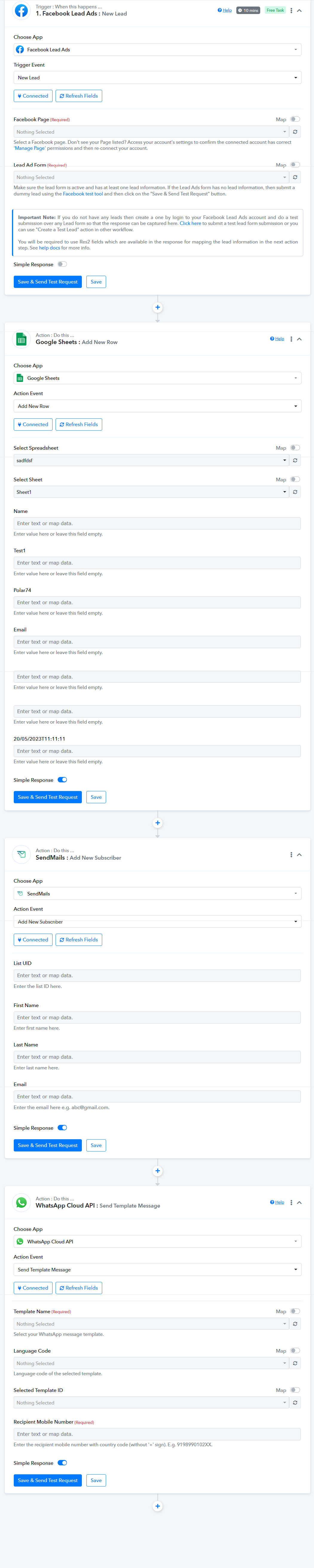Follow the 'Click here' test lead link

click(190, 223)
